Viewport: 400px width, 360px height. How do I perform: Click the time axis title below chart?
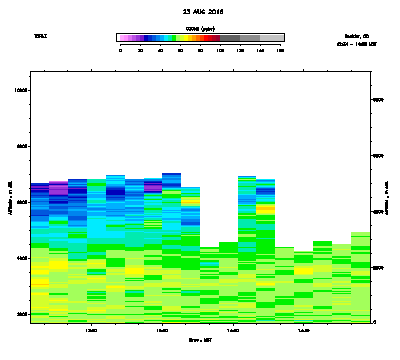pos(200,340)
